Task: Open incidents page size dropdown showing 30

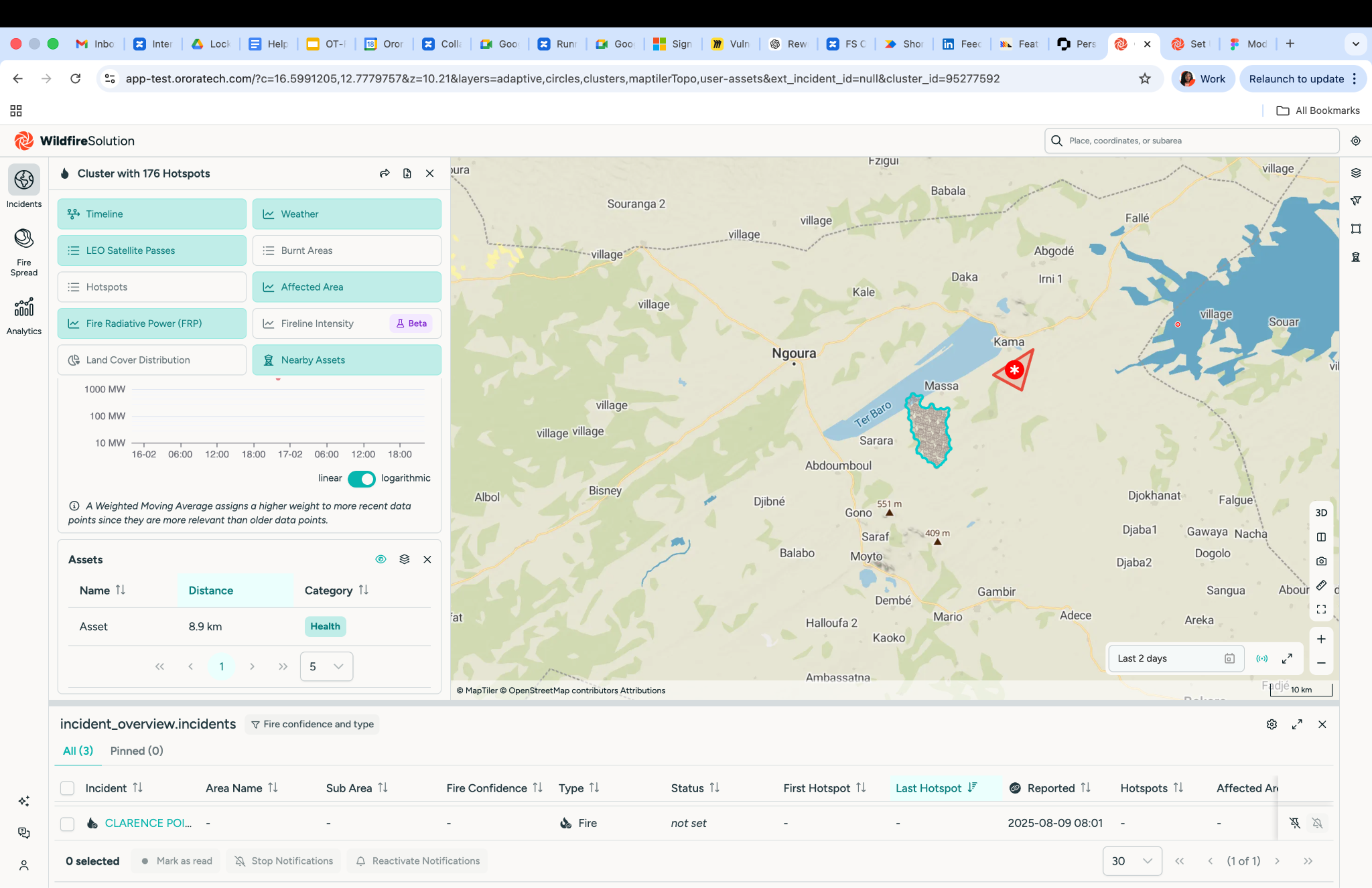Action: tap(1131, 861)
